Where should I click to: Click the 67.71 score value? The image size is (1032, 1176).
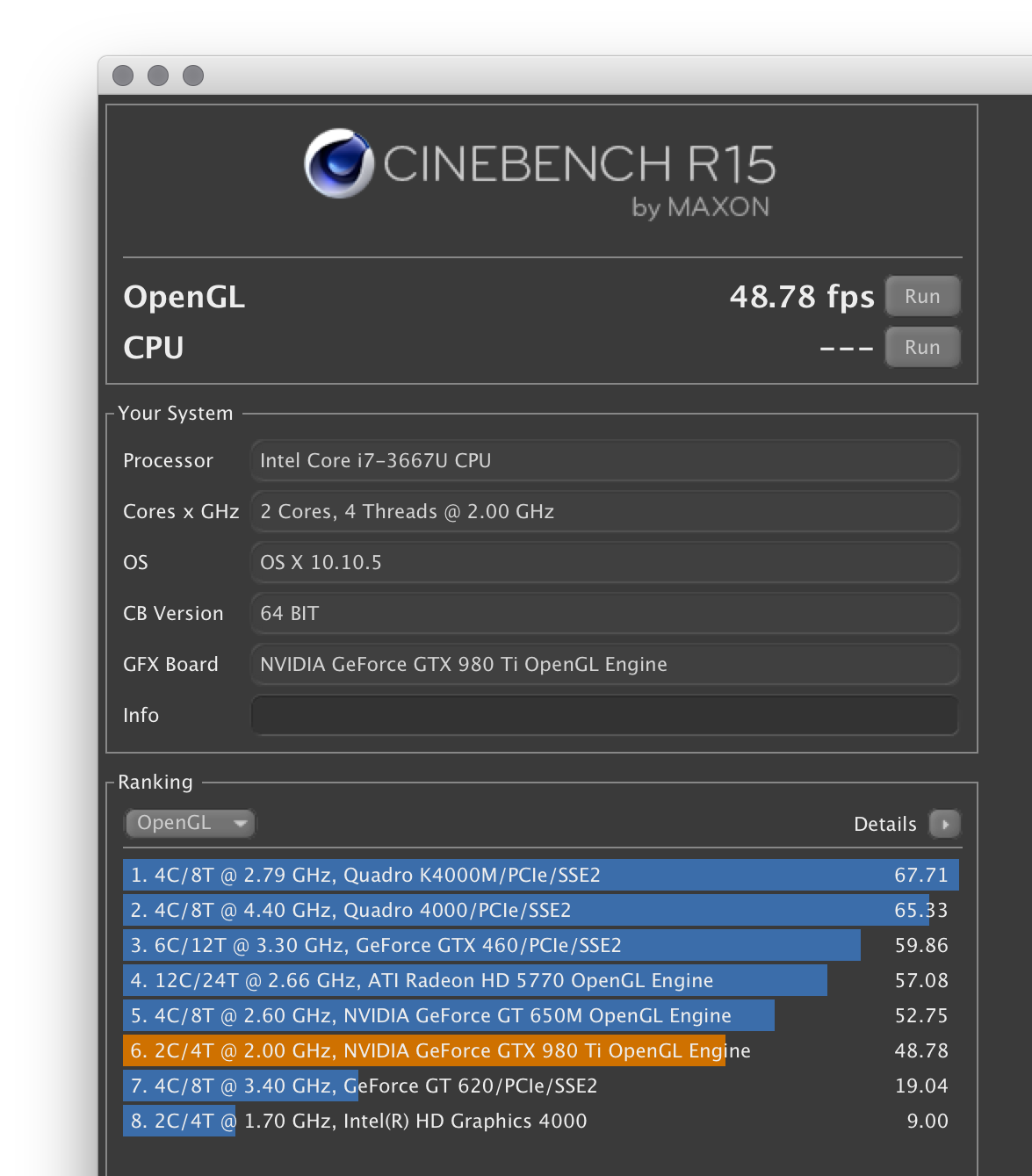point(921,875)
